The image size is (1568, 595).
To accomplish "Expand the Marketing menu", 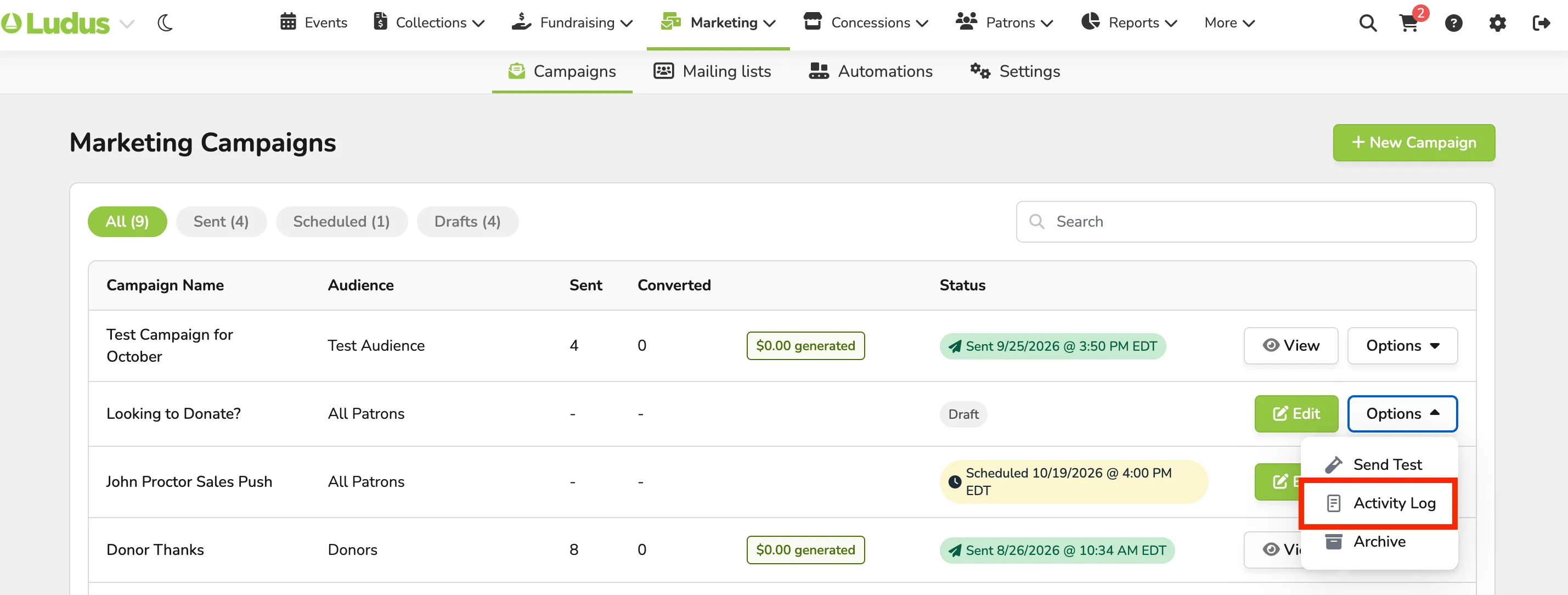I will point(718,23).
